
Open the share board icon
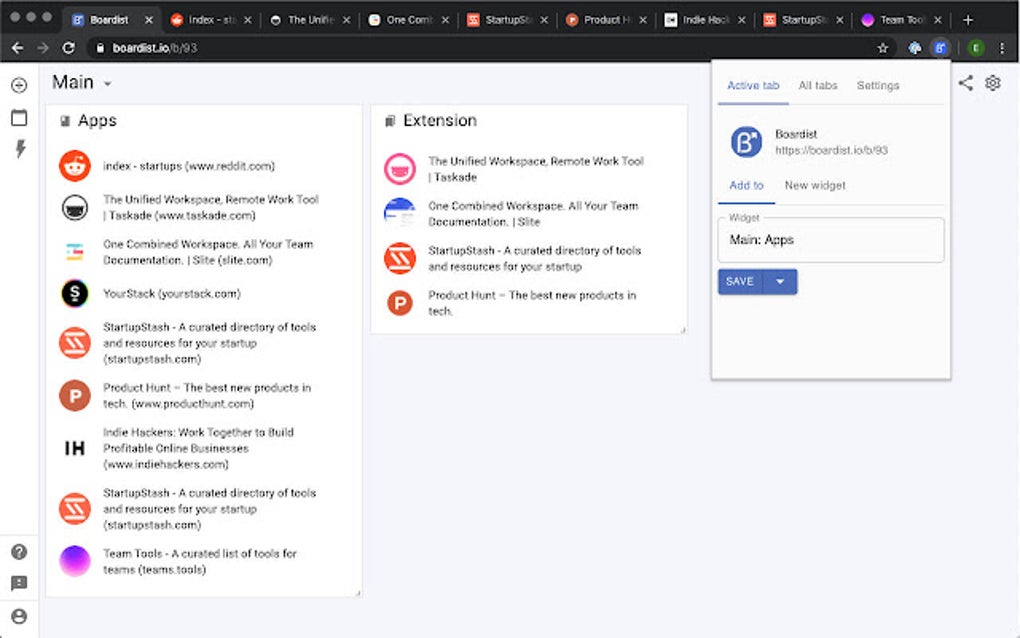[965, 83]
